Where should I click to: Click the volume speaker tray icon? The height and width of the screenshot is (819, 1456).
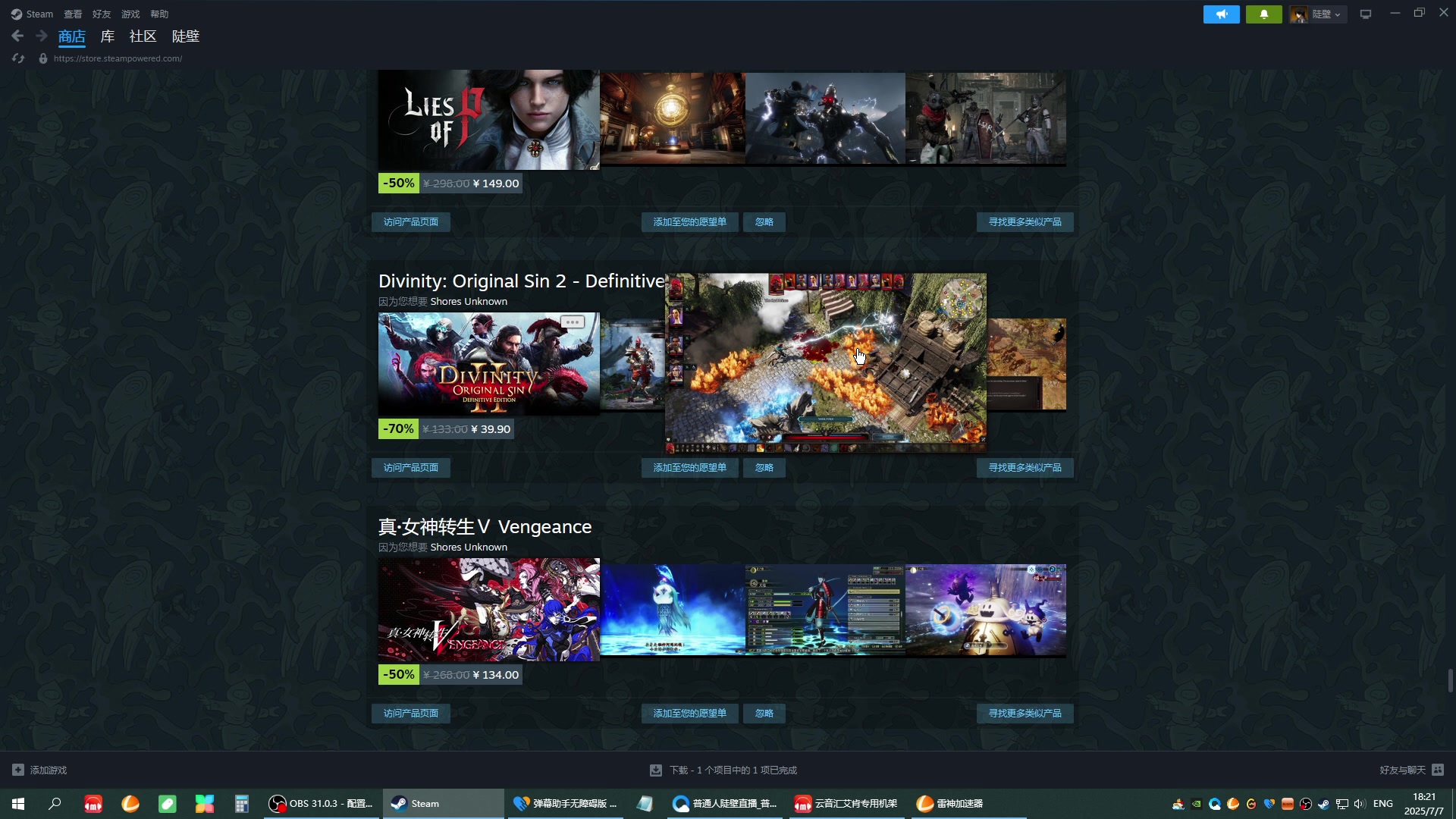[1359, 804]
